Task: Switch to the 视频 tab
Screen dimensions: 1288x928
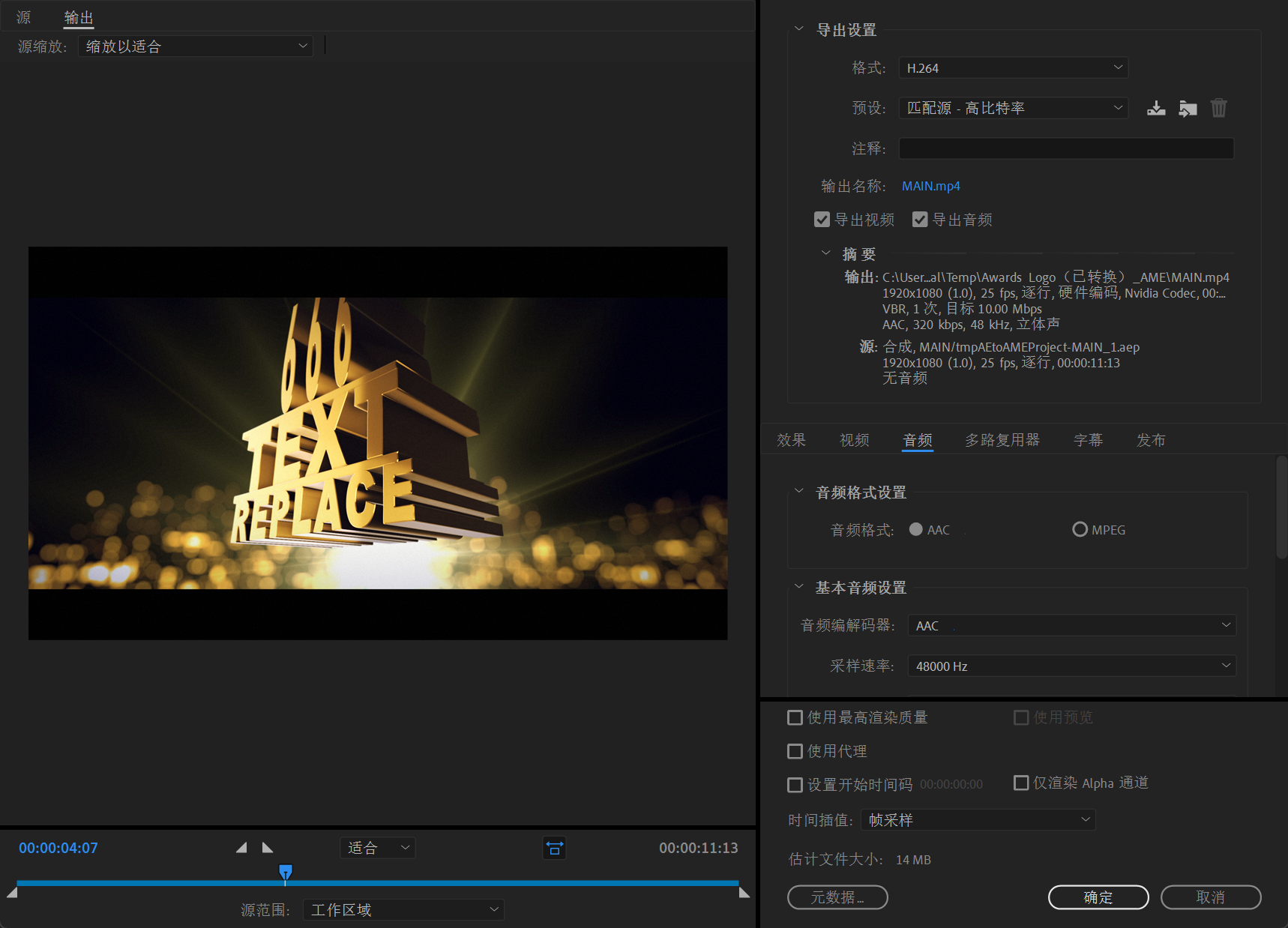Action: pyautogui.click(x=854, y=440)
